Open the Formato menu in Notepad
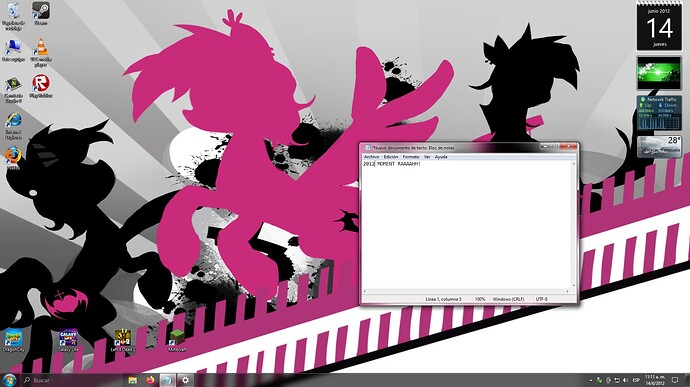Image resolution: width=690 pixels, height=387 pixels. point(411,157)
